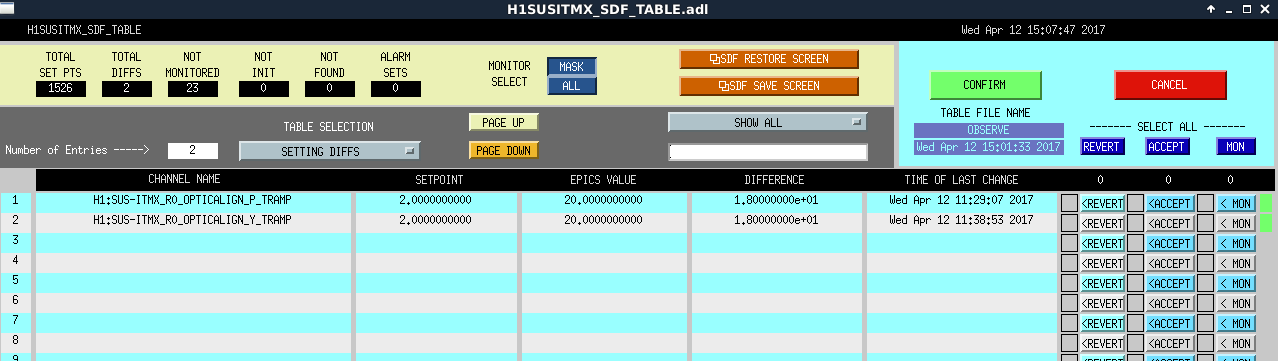Screen dimensions: 1278x361
Task: Click REVERT in row 4
Action: click(1102, 263)
